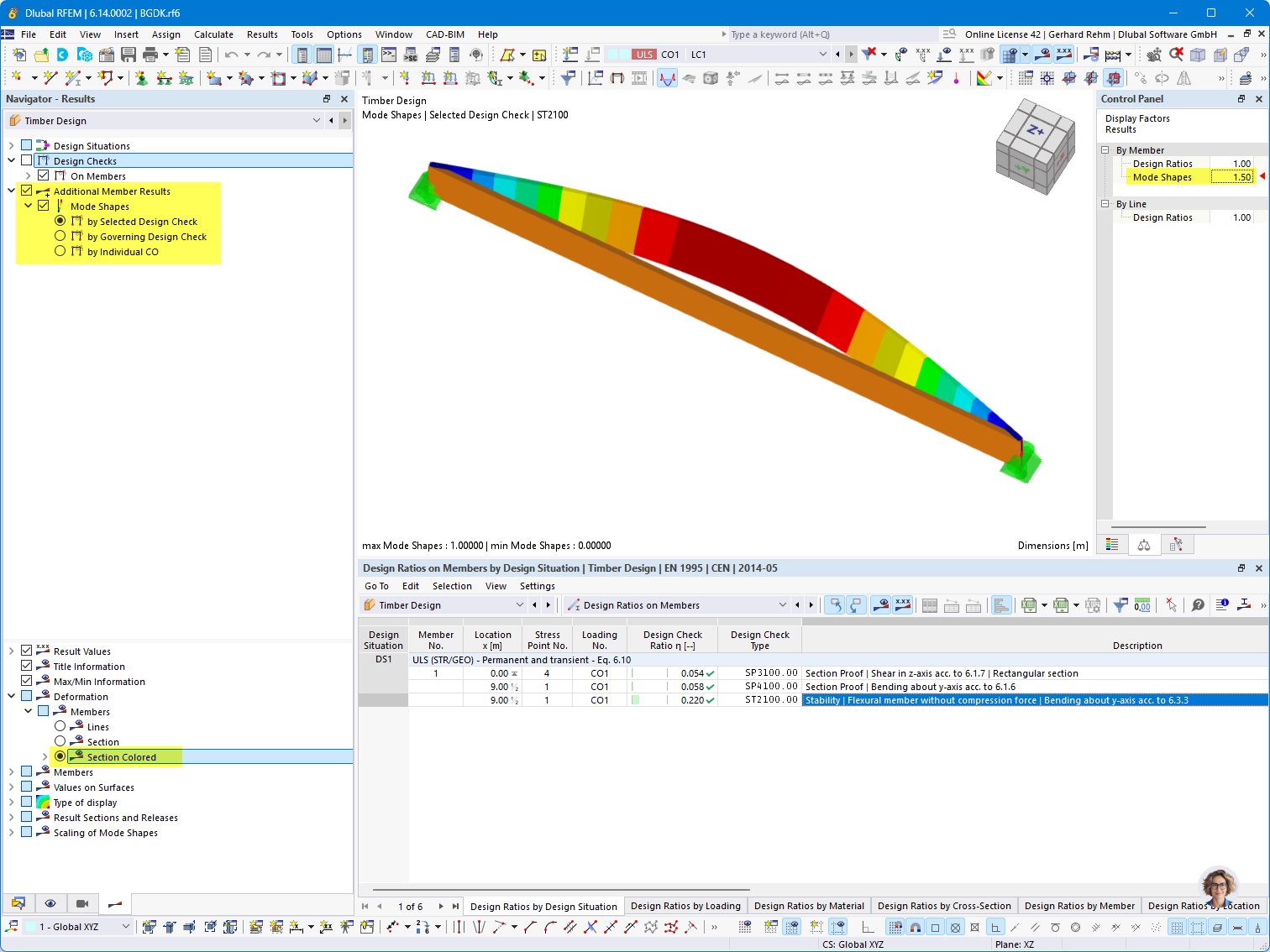Viewport: 1270px width, 952px height.
Task: Open the model file folder icon
Action: [41, 55]
